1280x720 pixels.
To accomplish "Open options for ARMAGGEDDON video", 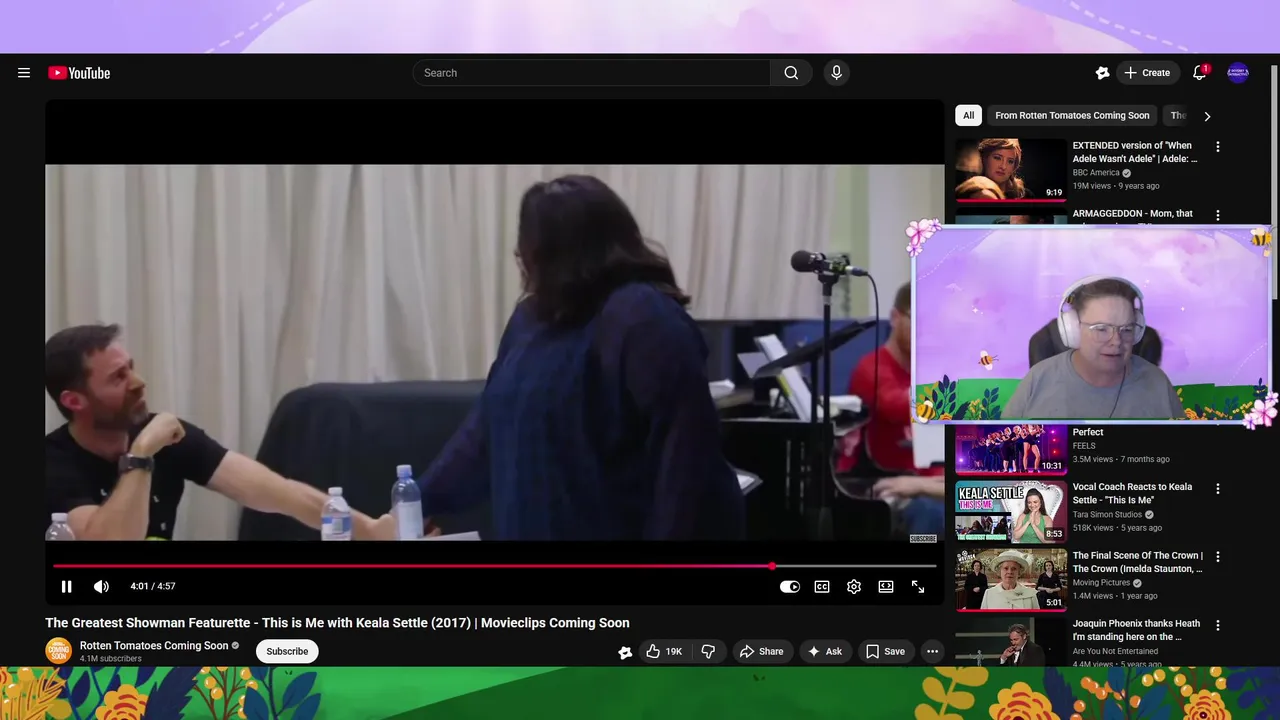I will coord(1217,215).
